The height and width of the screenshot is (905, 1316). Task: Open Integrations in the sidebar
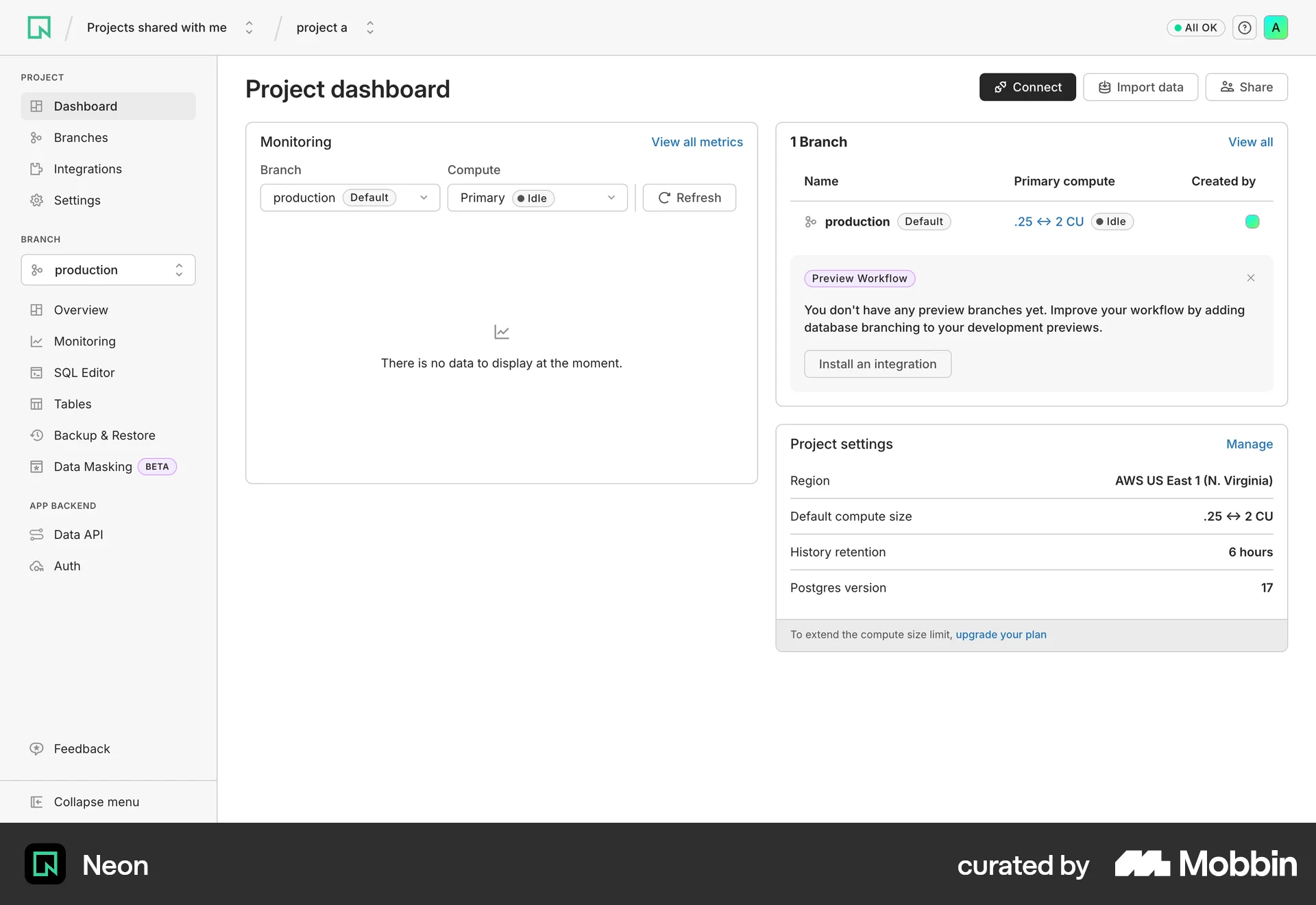coord(108,169)
